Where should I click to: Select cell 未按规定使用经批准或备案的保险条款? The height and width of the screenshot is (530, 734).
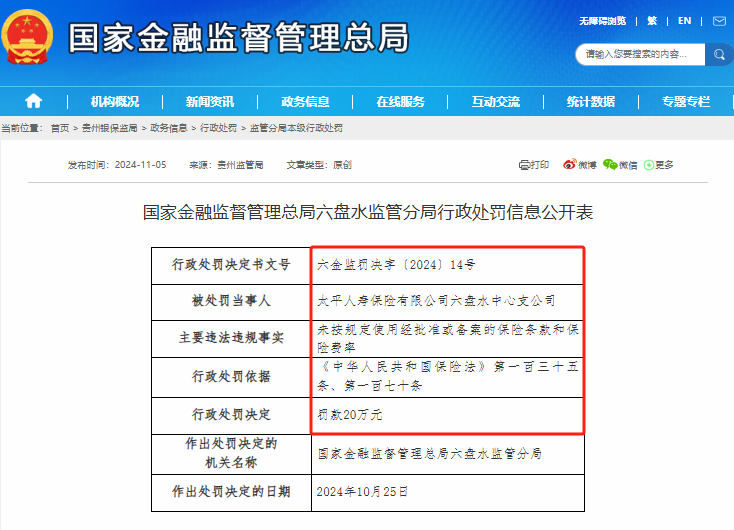448,339
